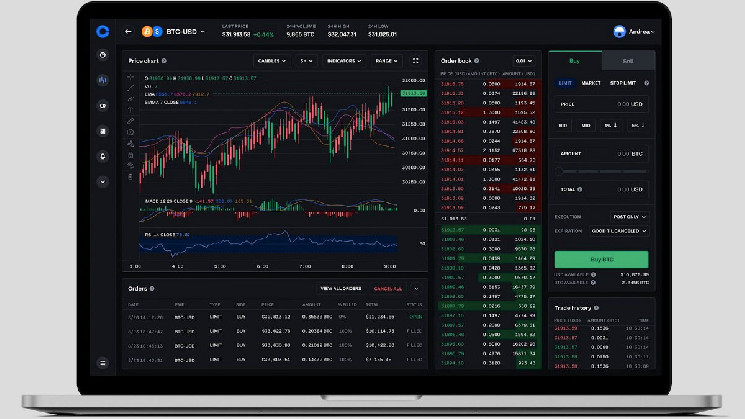
Task: Click the Mid price preset button
Action: pos(586,125)
